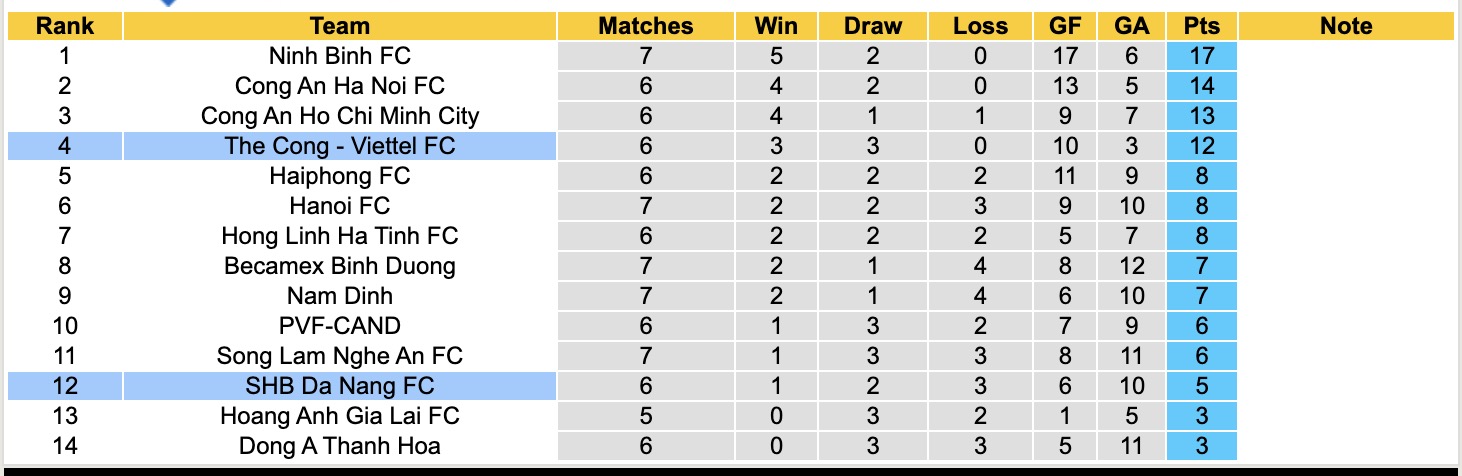Click the PVF-CAND team name
1462x476 pixels.
point(340,326)
